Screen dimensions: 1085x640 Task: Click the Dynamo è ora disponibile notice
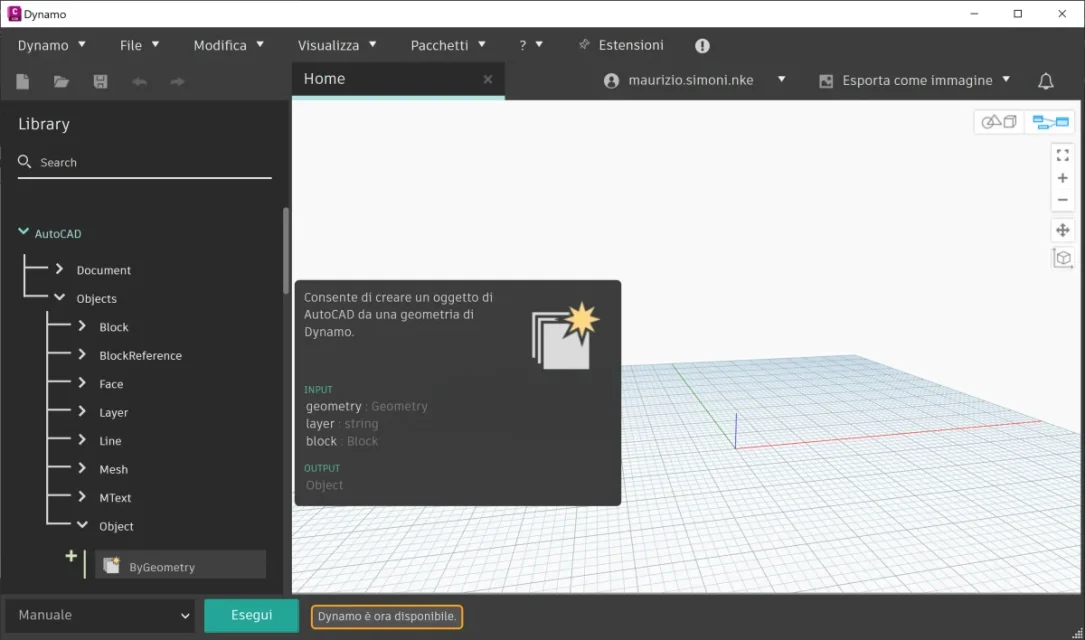(387, 616)
